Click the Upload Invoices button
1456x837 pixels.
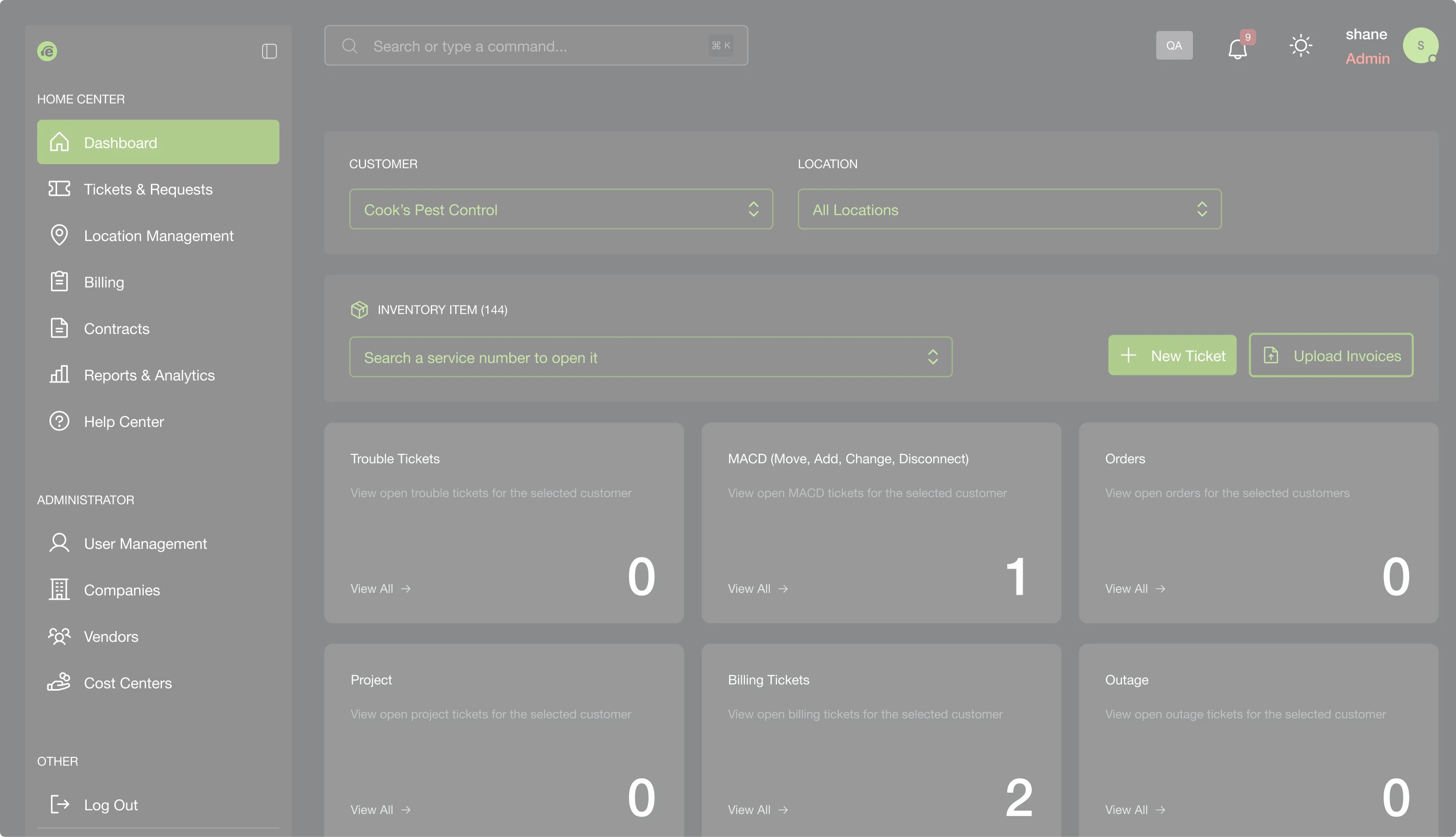point(1331,356)
